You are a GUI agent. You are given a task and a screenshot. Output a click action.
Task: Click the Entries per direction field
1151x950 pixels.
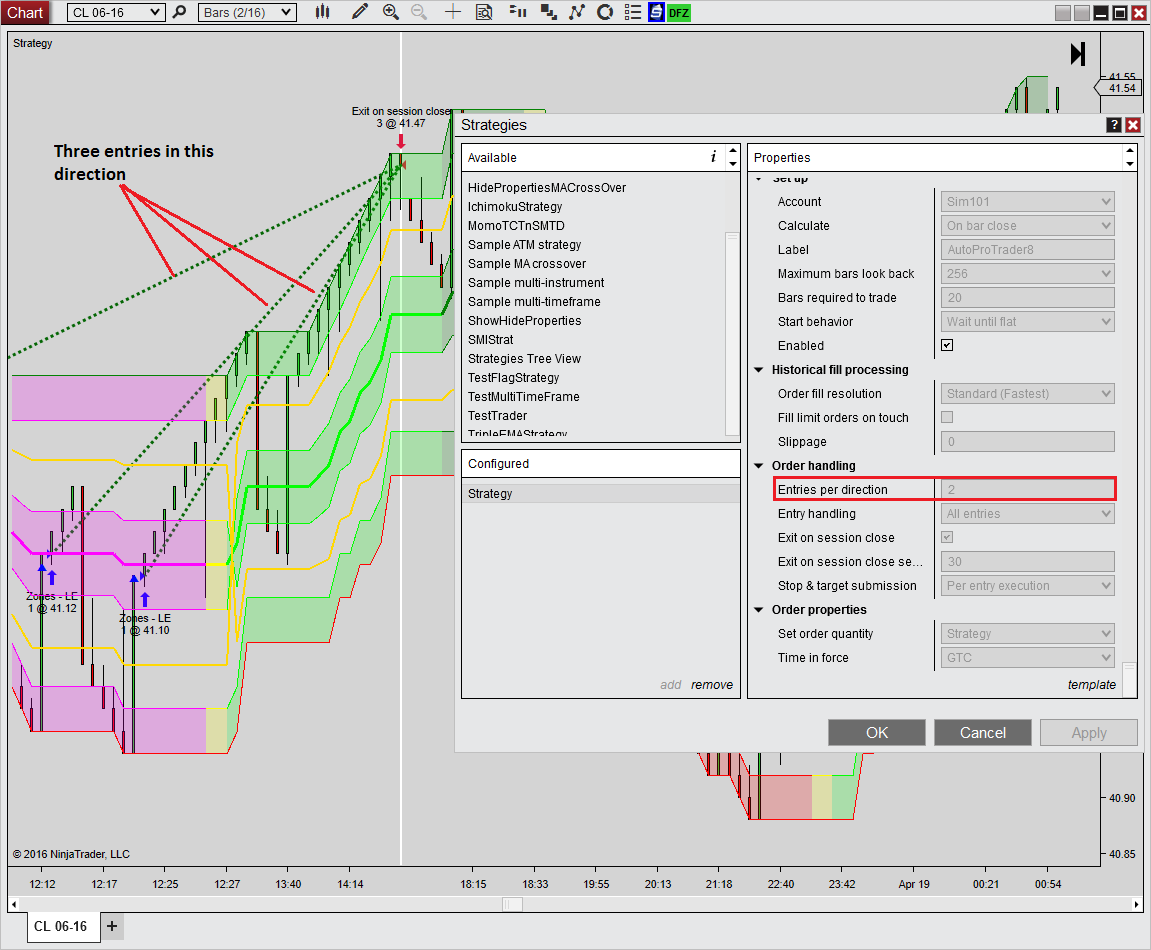click(1027, 490)
